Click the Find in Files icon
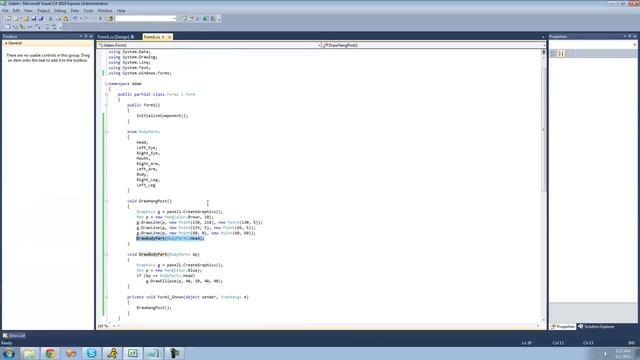This screenshot has width=640, height=360. (x=111, y=19)
